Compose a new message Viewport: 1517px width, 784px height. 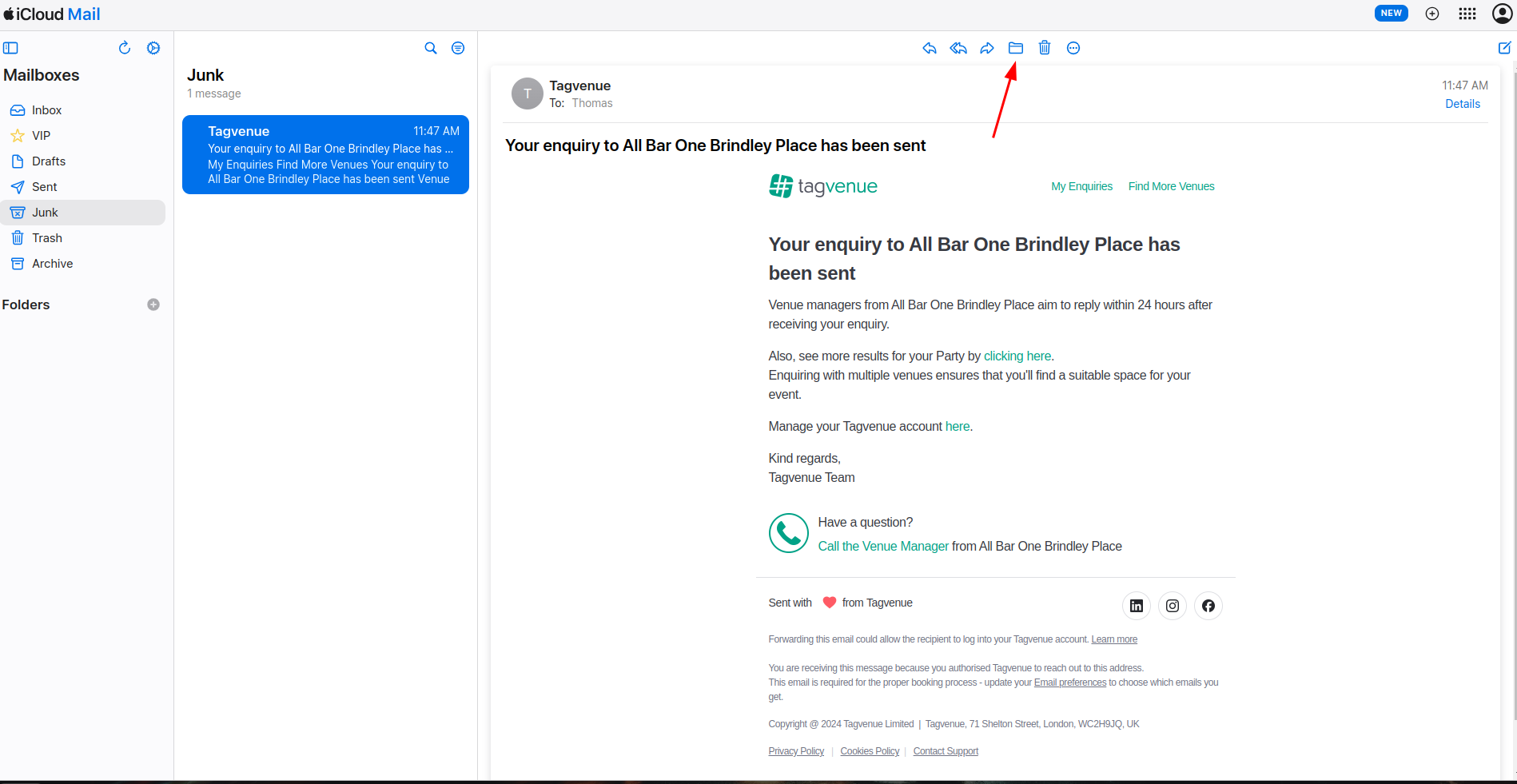[1504, 48]
